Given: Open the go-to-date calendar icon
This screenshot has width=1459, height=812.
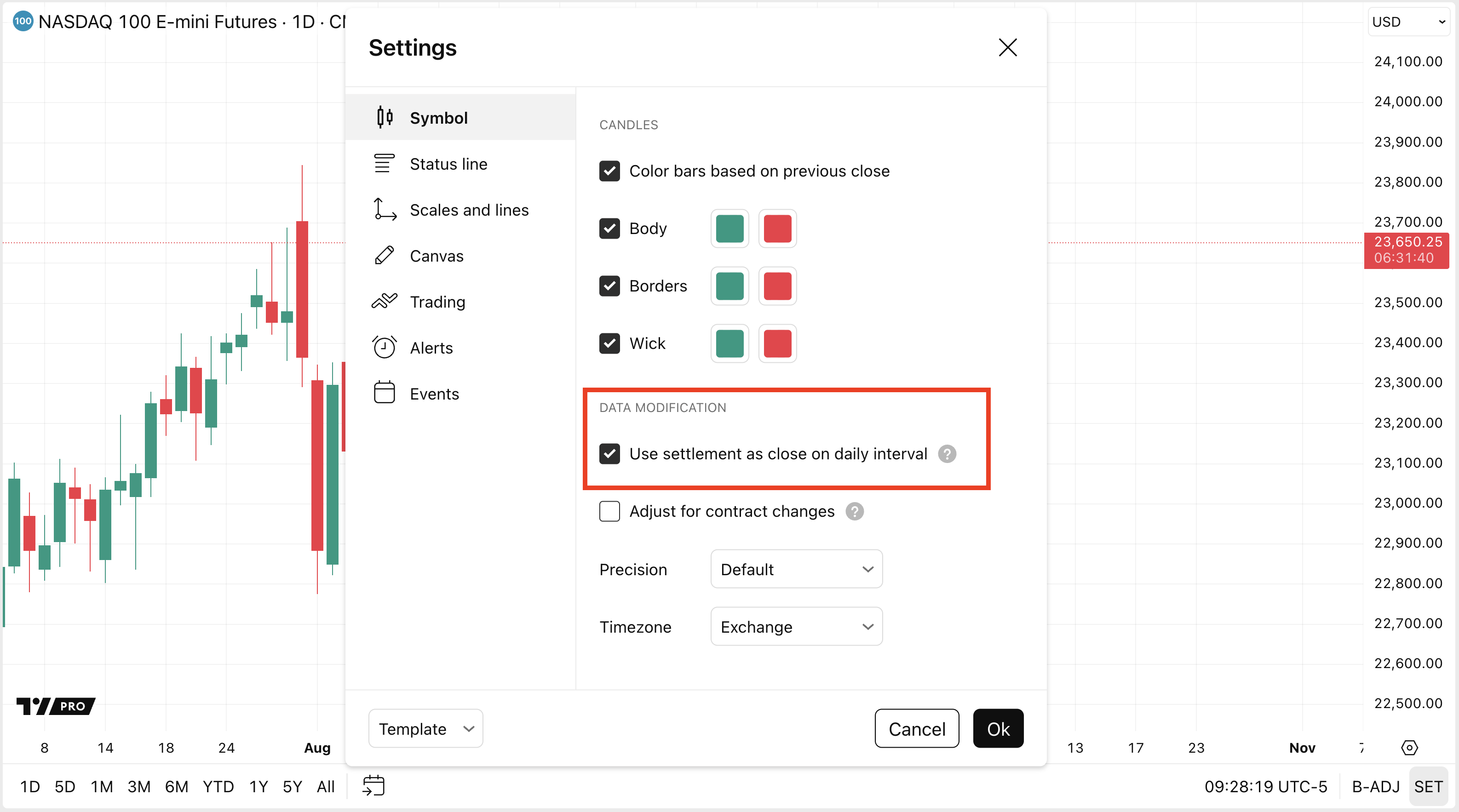Looking at the screenshot, I should tap(374, 785).
